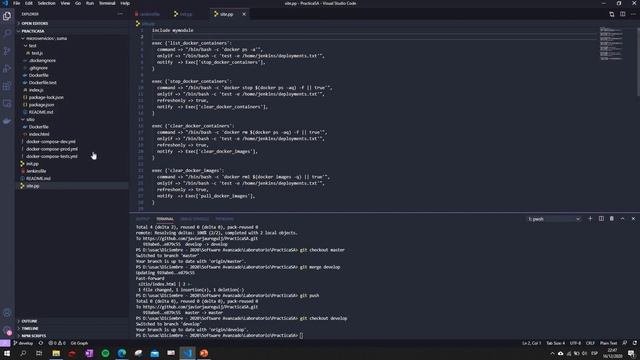Click the notifications bell in status bar
This screenshot has width=640, height=360.
[x=635, y=343]
